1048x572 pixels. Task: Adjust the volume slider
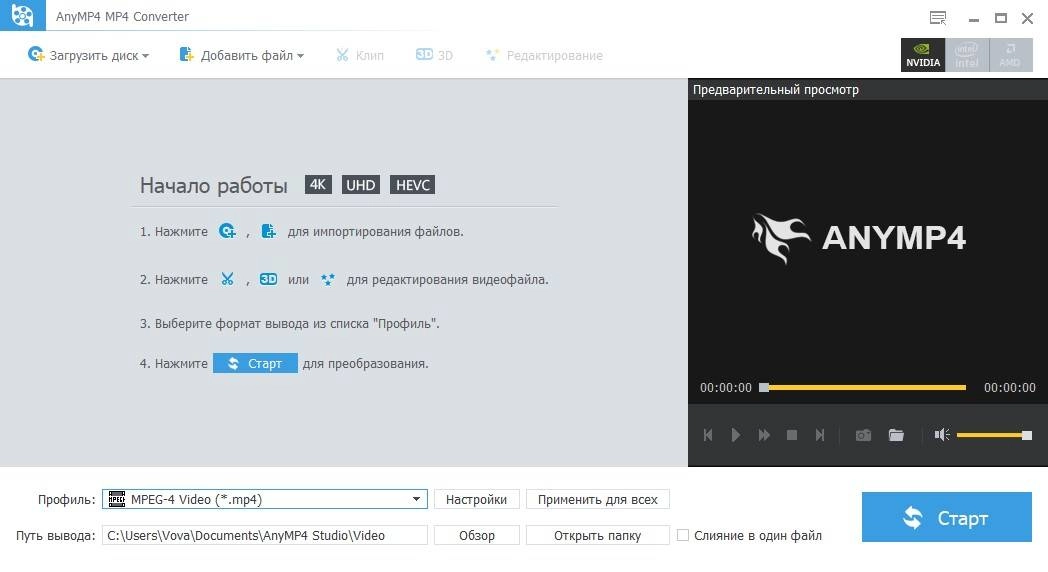[994, 435]
